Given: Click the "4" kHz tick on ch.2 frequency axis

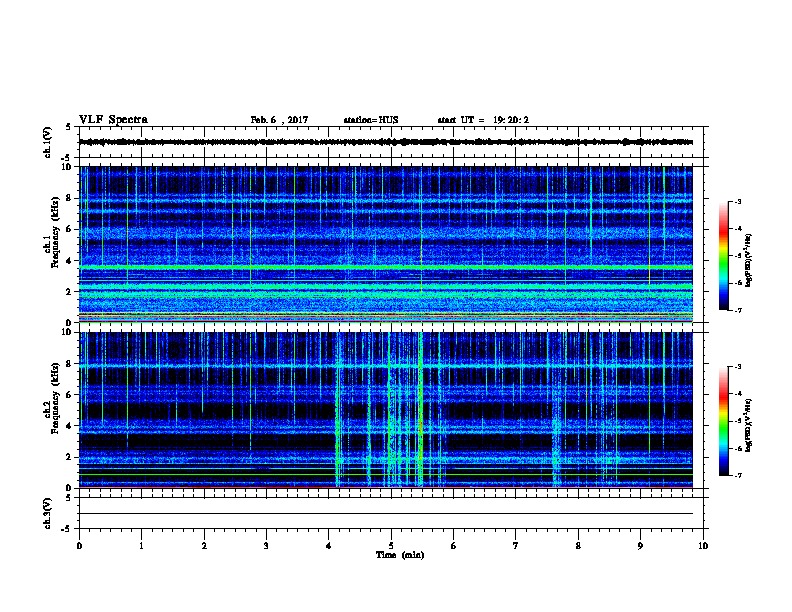Looking at the screenshot, I should tap(70, 426).
